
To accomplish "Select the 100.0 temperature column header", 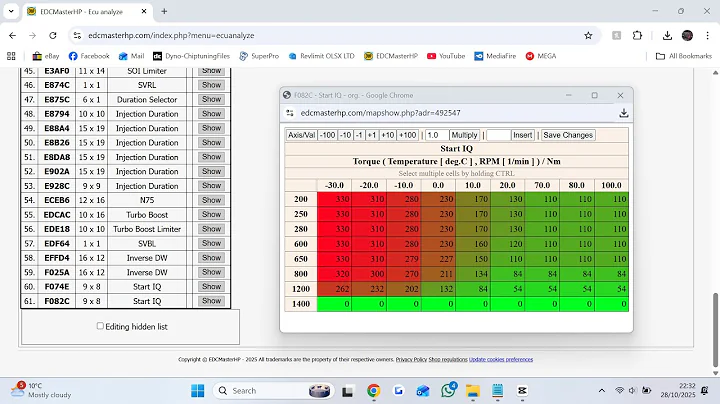I will point(611,185).
